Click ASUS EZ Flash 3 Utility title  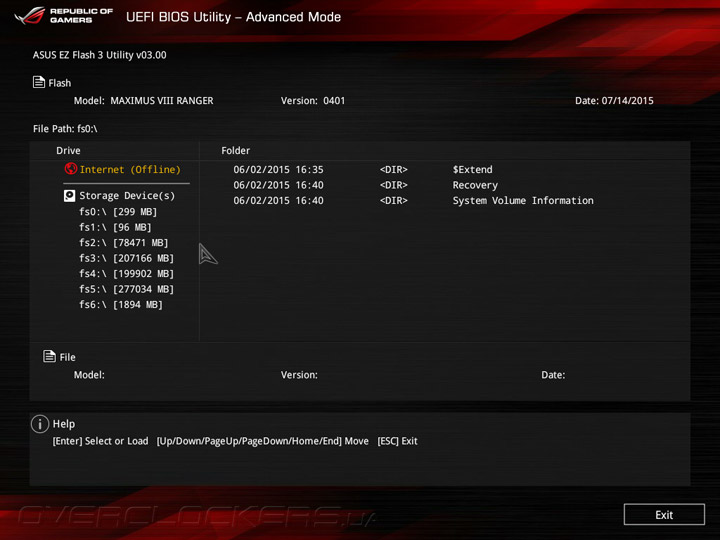coord(100,55)
